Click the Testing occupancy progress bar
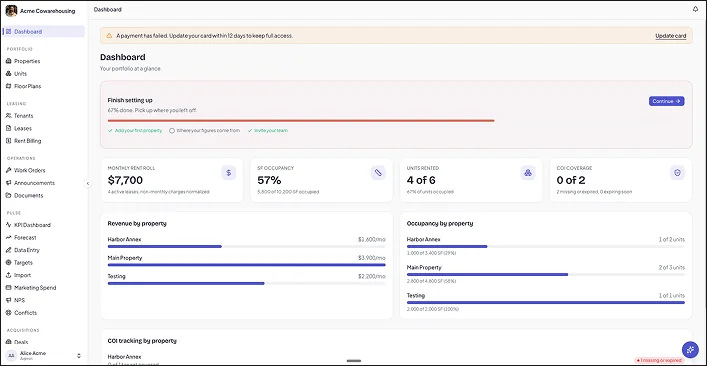This screenshot has width=707, height=367. pos(546,303)
